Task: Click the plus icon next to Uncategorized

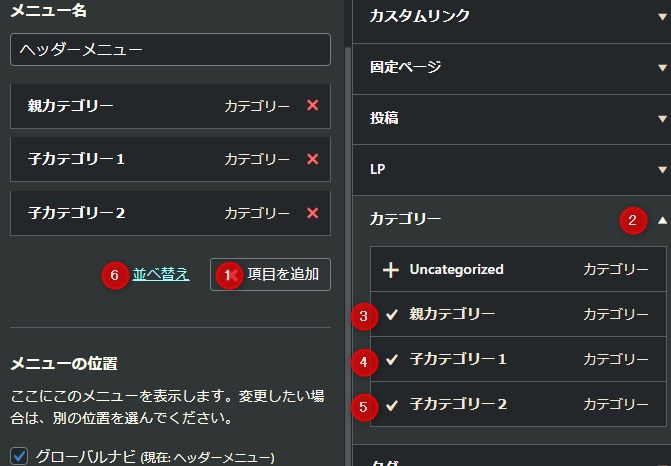Action: pos(391,269)
